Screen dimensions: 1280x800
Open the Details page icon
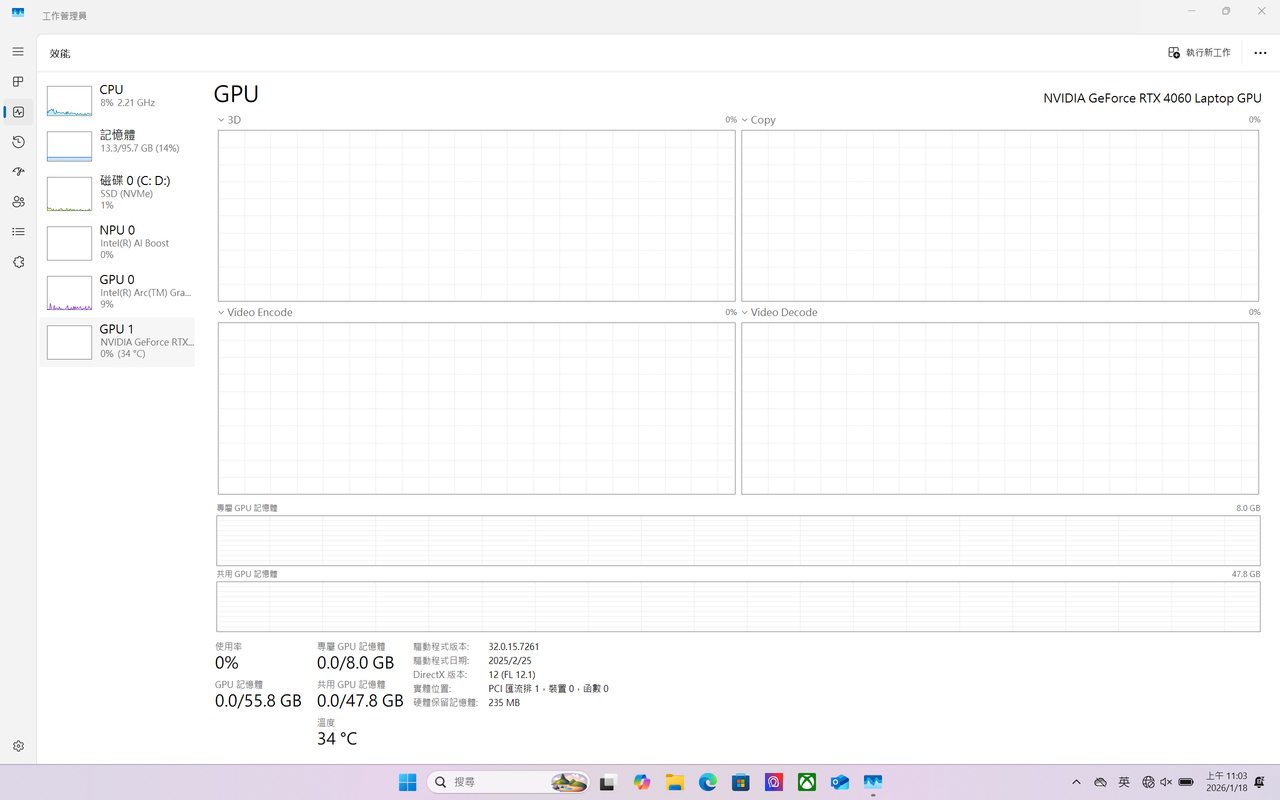(18, 232)
